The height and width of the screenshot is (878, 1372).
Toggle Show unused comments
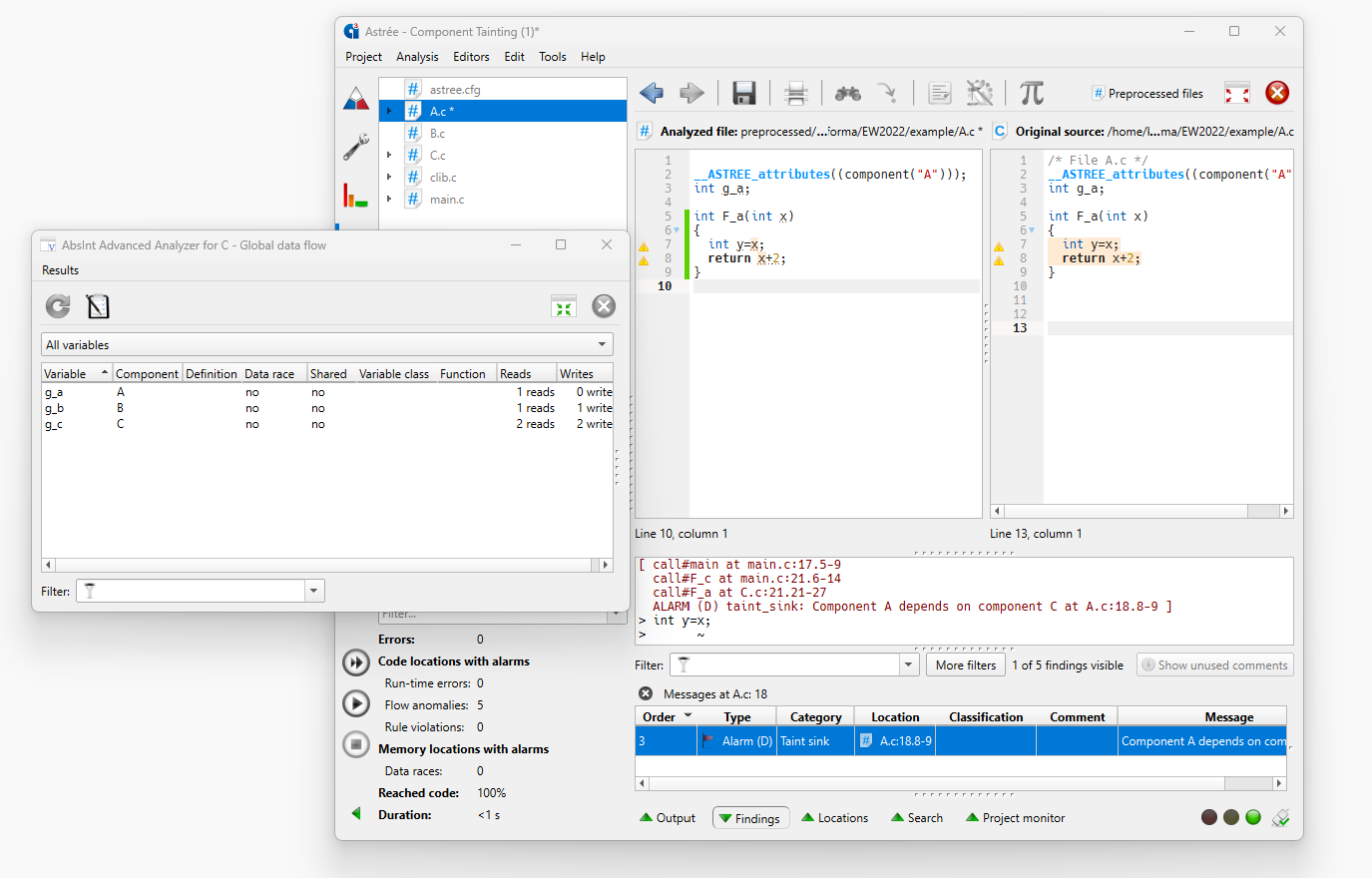pos(1214,665)
